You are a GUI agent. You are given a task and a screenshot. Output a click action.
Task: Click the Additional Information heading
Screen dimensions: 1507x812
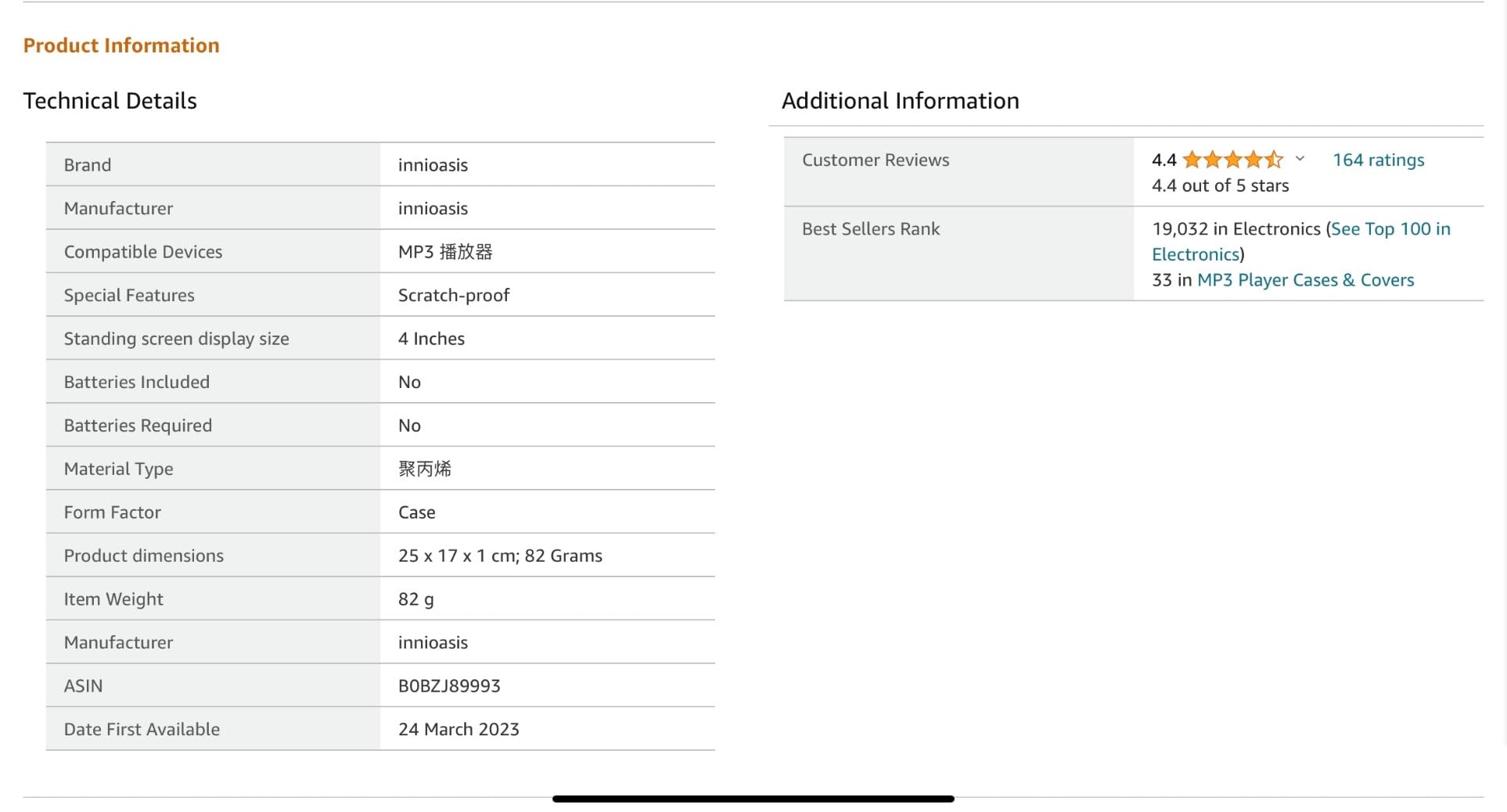tap(900, 101)
